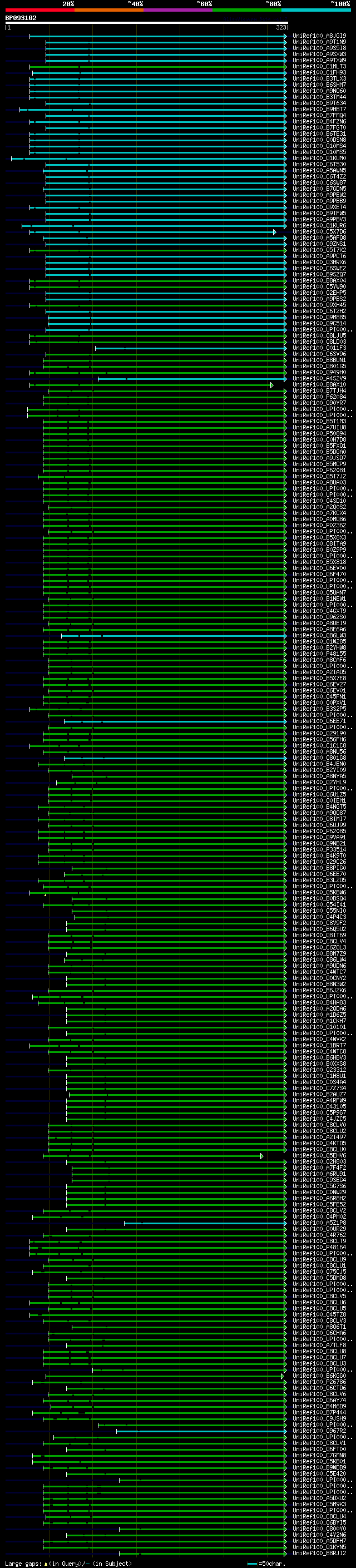Click the alignment bar for UniRef100_A8JGI9

click(157, 36)
